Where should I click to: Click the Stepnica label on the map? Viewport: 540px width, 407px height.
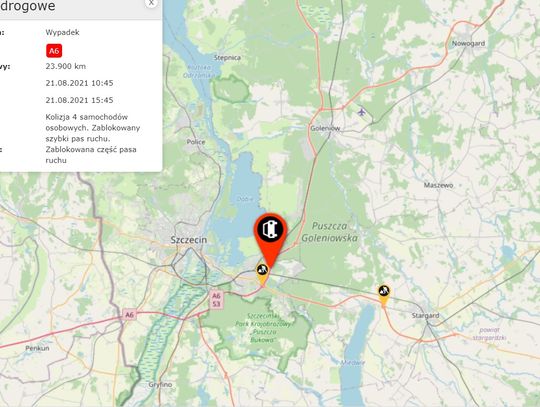pyautogui.click(x=227, y=58)
